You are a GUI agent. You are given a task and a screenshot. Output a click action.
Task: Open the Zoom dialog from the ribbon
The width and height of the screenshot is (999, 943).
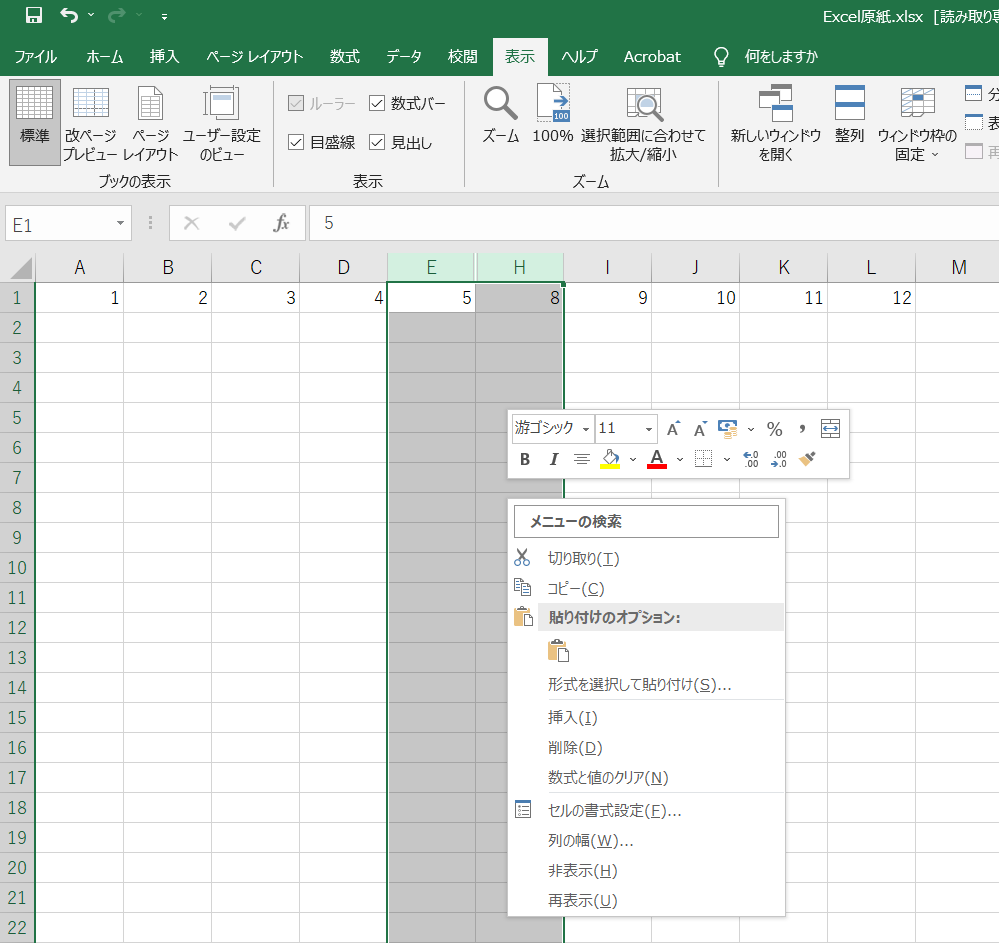point(501,115)
